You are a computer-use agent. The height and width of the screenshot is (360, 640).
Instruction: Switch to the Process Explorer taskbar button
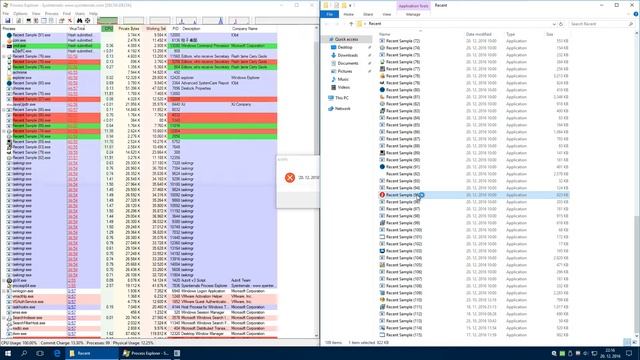click(x=145, y=353)
